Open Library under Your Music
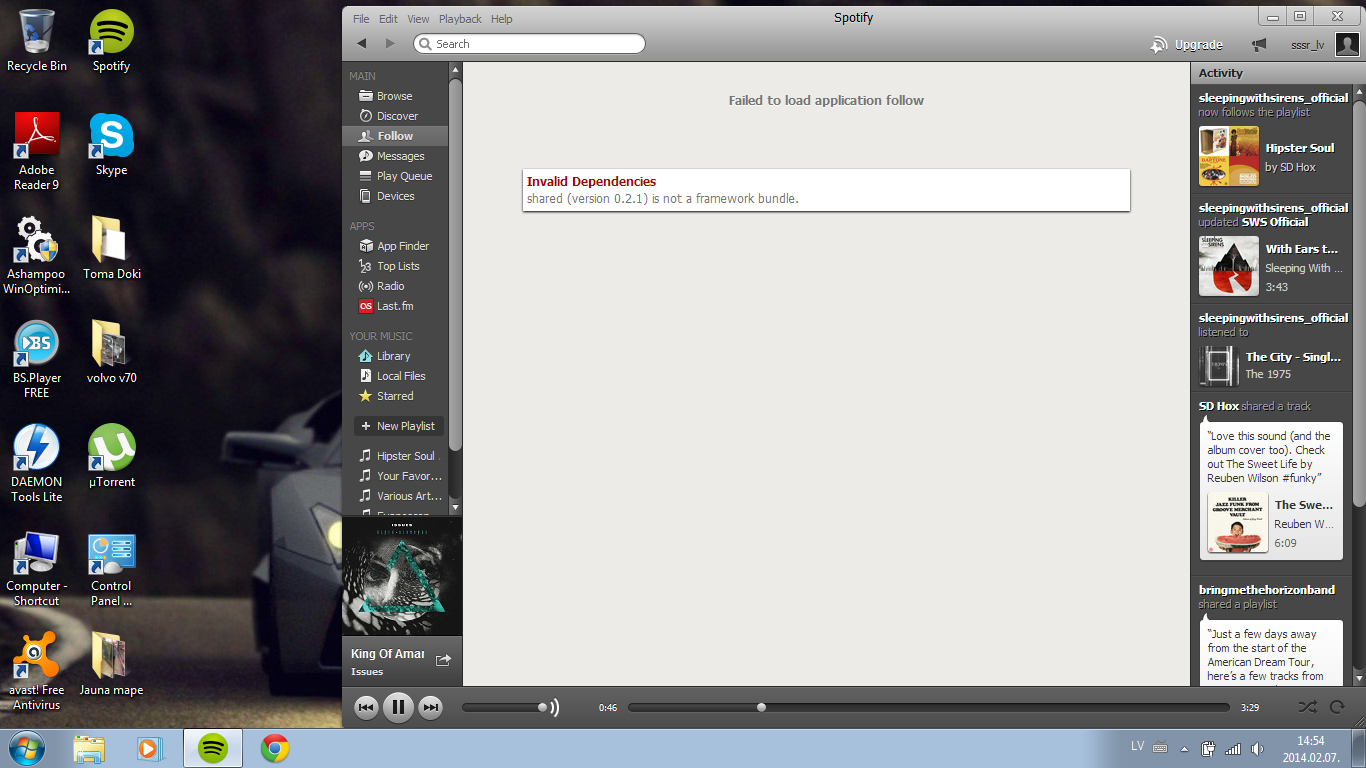 pos(395,356)
